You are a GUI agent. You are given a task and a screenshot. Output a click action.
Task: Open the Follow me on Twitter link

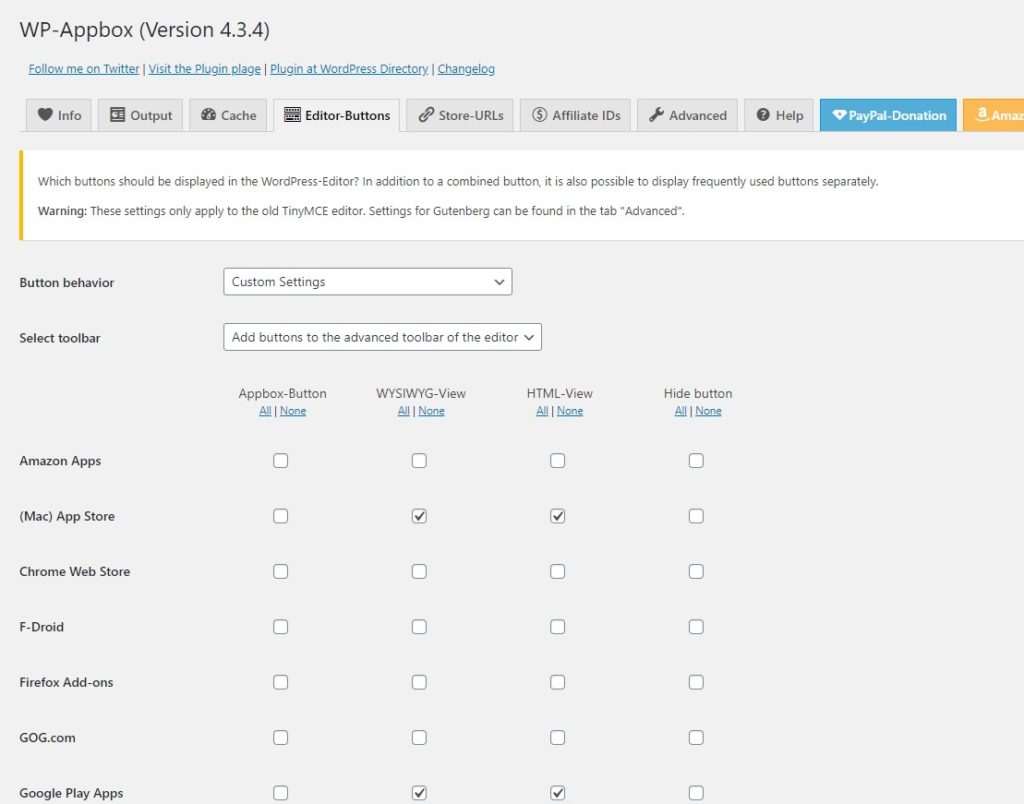(x=84, y=69)
